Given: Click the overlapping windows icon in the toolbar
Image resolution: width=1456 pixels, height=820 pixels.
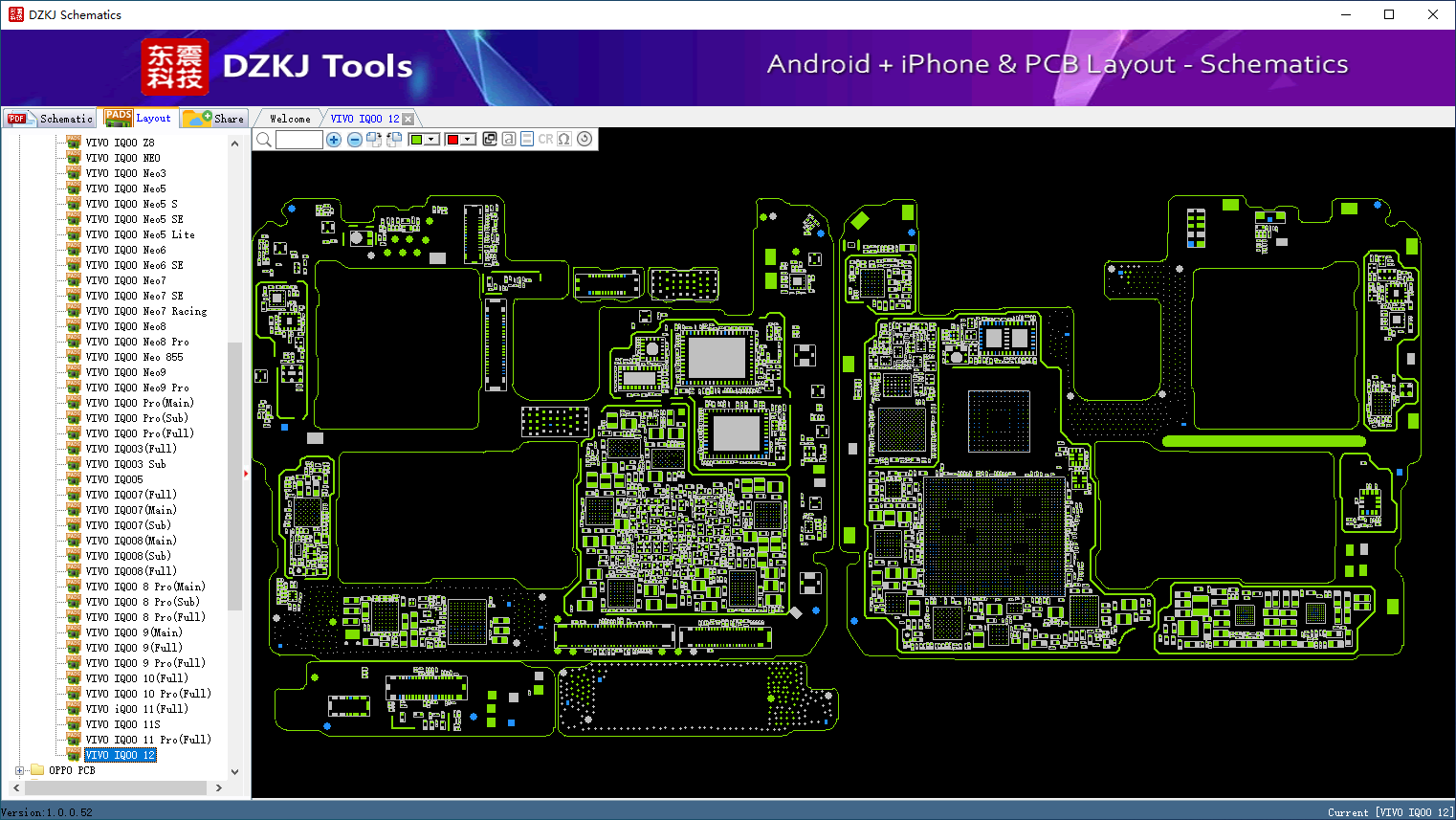Looking at the screenshot, I should pos(490,139).
